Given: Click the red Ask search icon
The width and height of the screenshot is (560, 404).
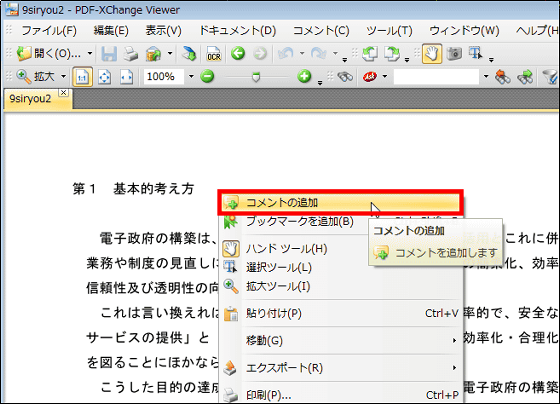Looking at the screenshot, I should coord(370,76).
